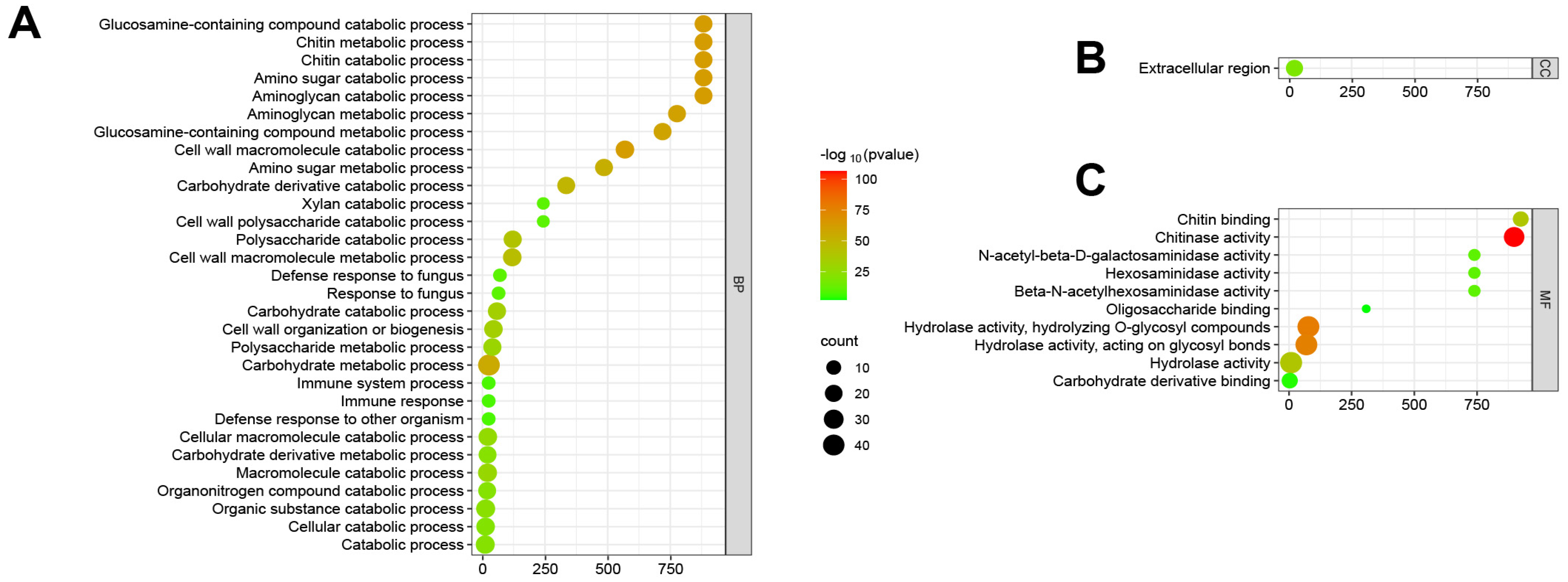The image size is (1568, 582).
Task: Click the small Oligosaccharide binding dot
Action: (x=1366, y=309)
